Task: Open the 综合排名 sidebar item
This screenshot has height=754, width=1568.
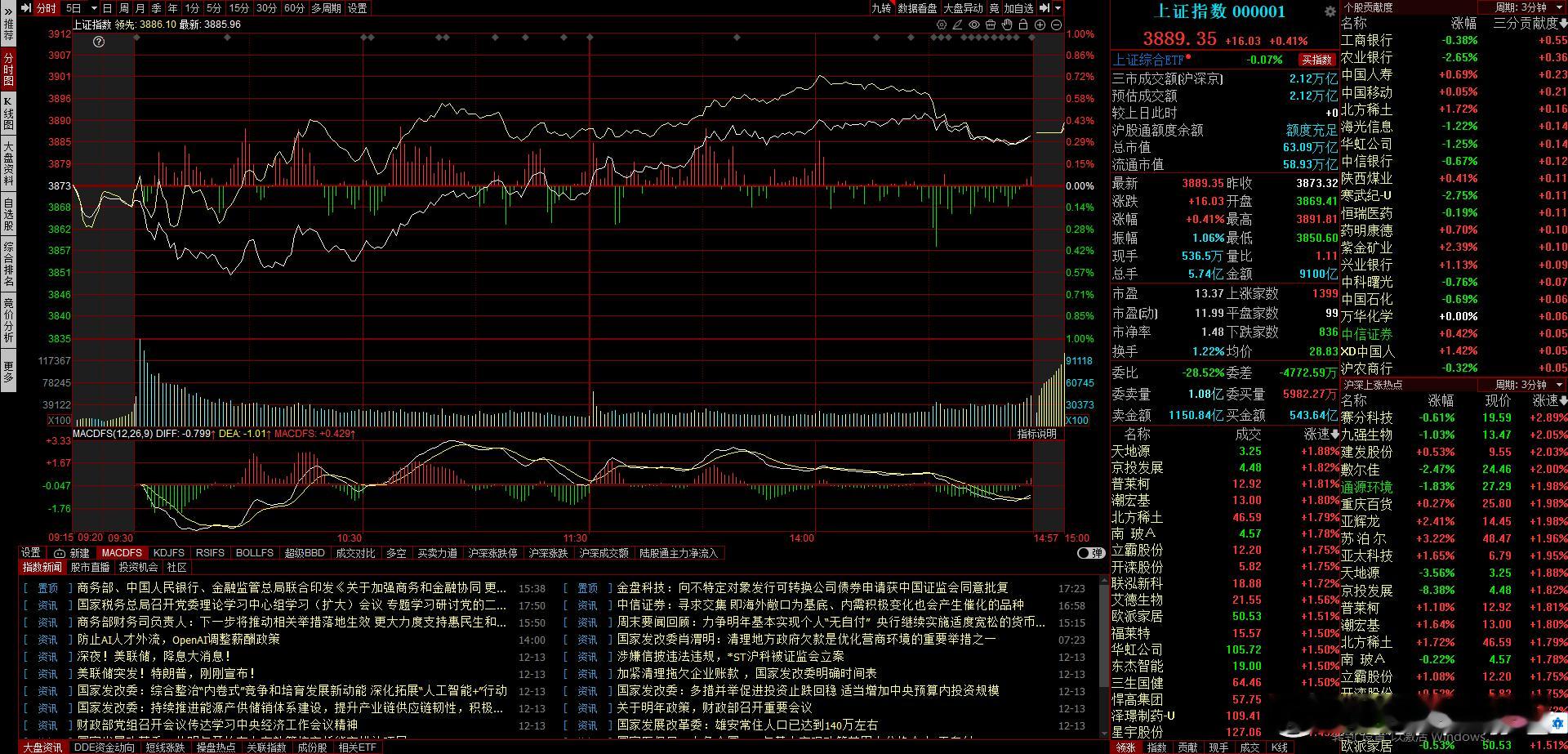Action: 8,264
